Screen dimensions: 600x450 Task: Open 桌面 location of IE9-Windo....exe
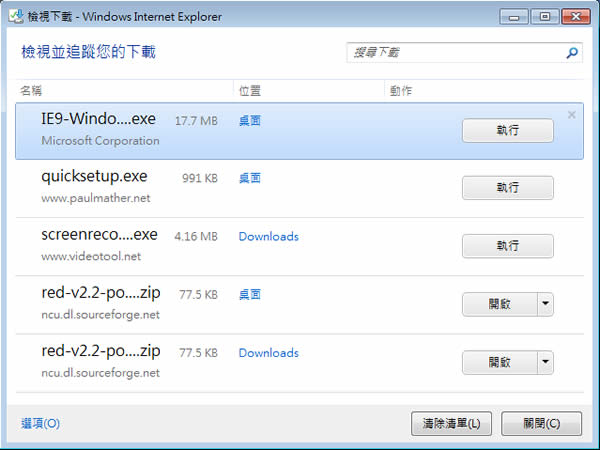tap(250, 121)
